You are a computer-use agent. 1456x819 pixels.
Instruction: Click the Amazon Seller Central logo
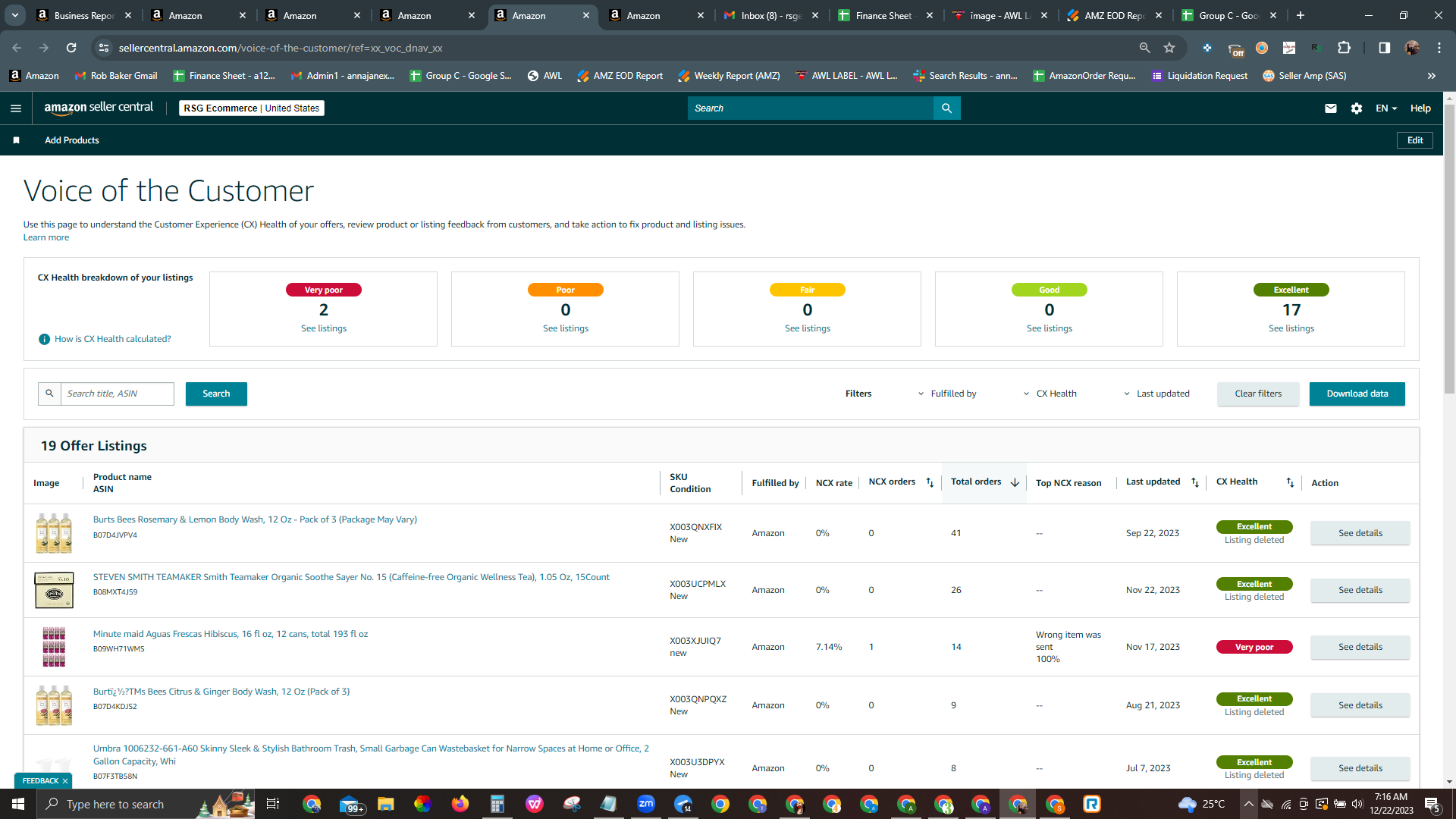pyautogui.click(x=99, y=108)
